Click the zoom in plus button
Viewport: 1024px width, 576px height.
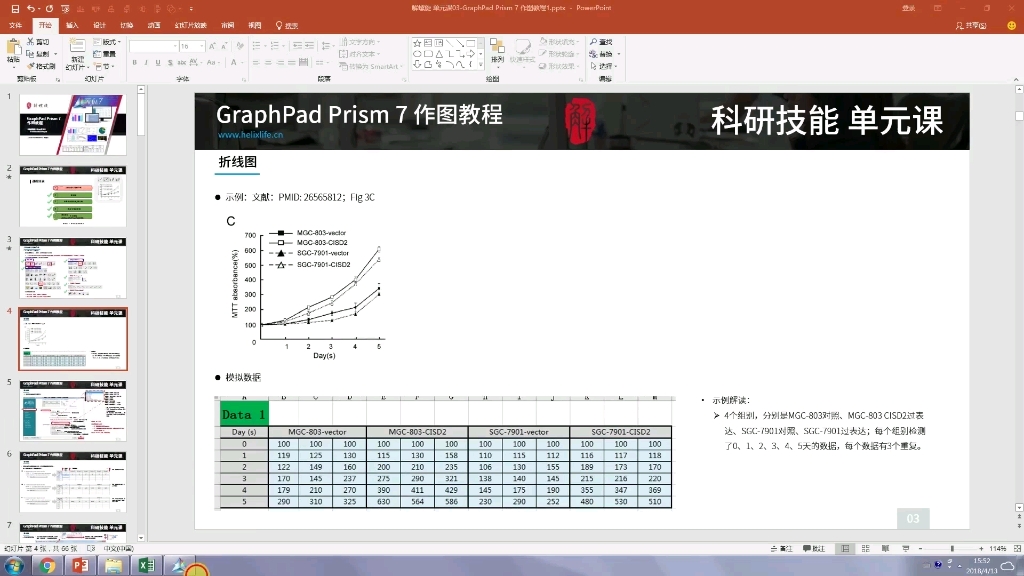[981, 549]
